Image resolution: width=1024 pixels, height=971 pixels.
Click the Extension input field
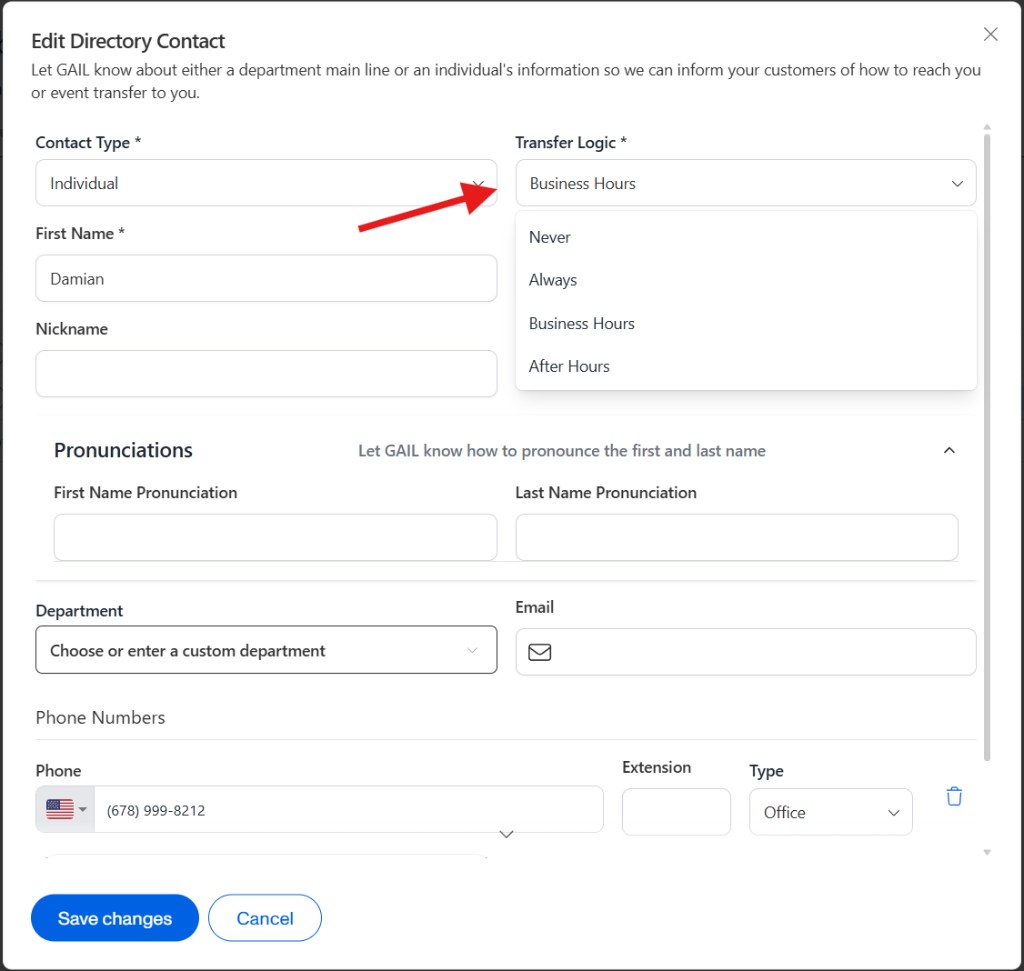click(x=676, y=812)
